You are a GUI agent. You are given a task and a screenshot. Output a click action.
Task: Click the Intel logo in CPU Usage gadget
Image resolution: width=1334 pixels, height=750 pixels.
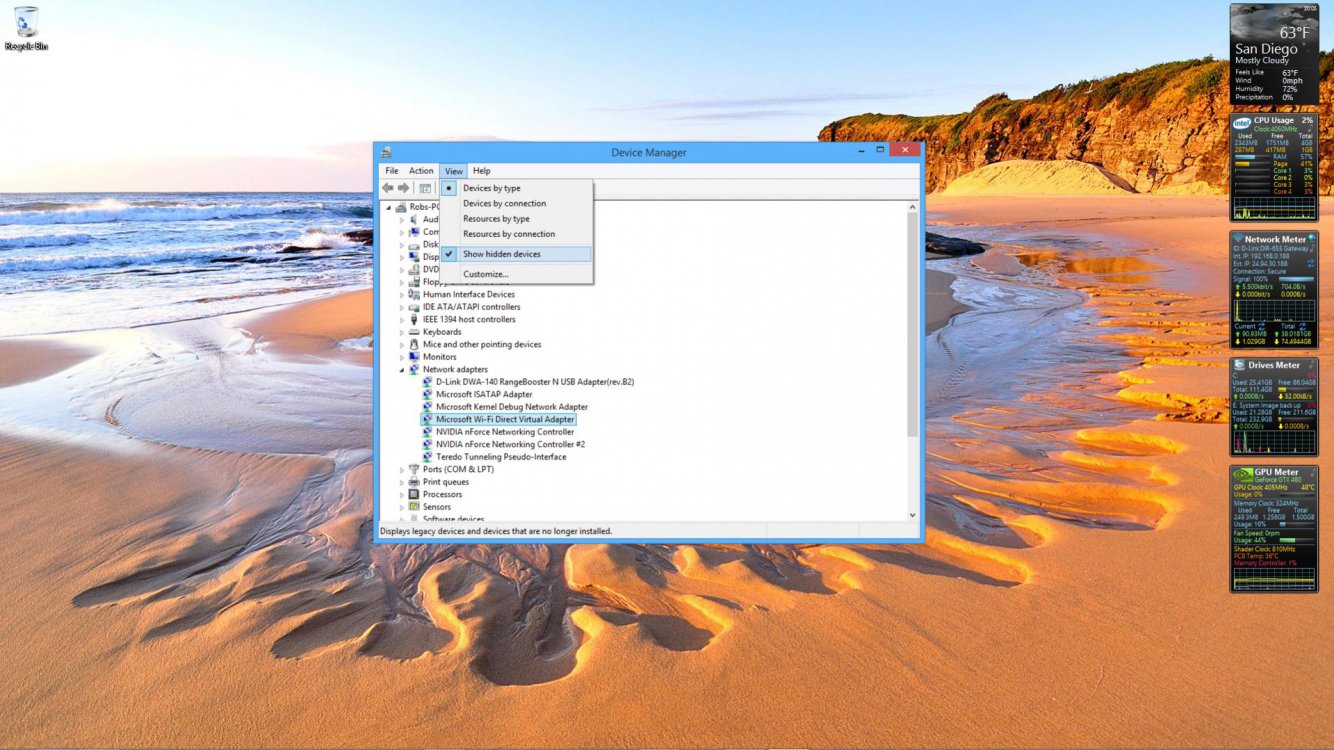[x=1241, y=121]
